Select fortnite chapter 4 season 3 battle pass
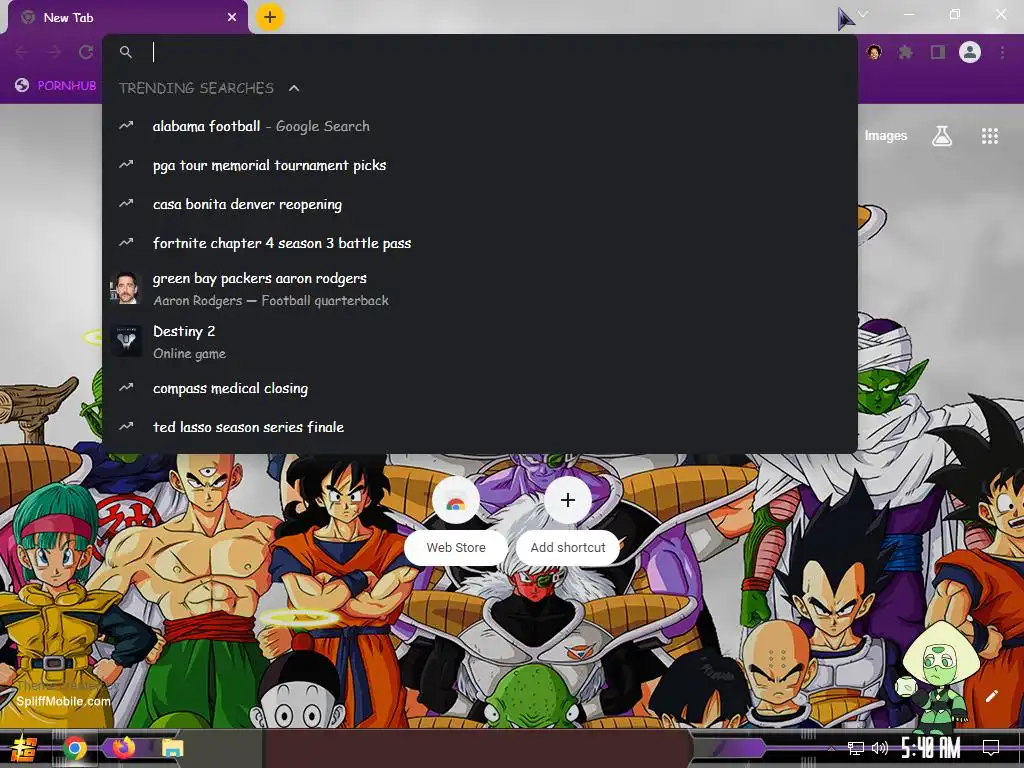 coord(480,243)
